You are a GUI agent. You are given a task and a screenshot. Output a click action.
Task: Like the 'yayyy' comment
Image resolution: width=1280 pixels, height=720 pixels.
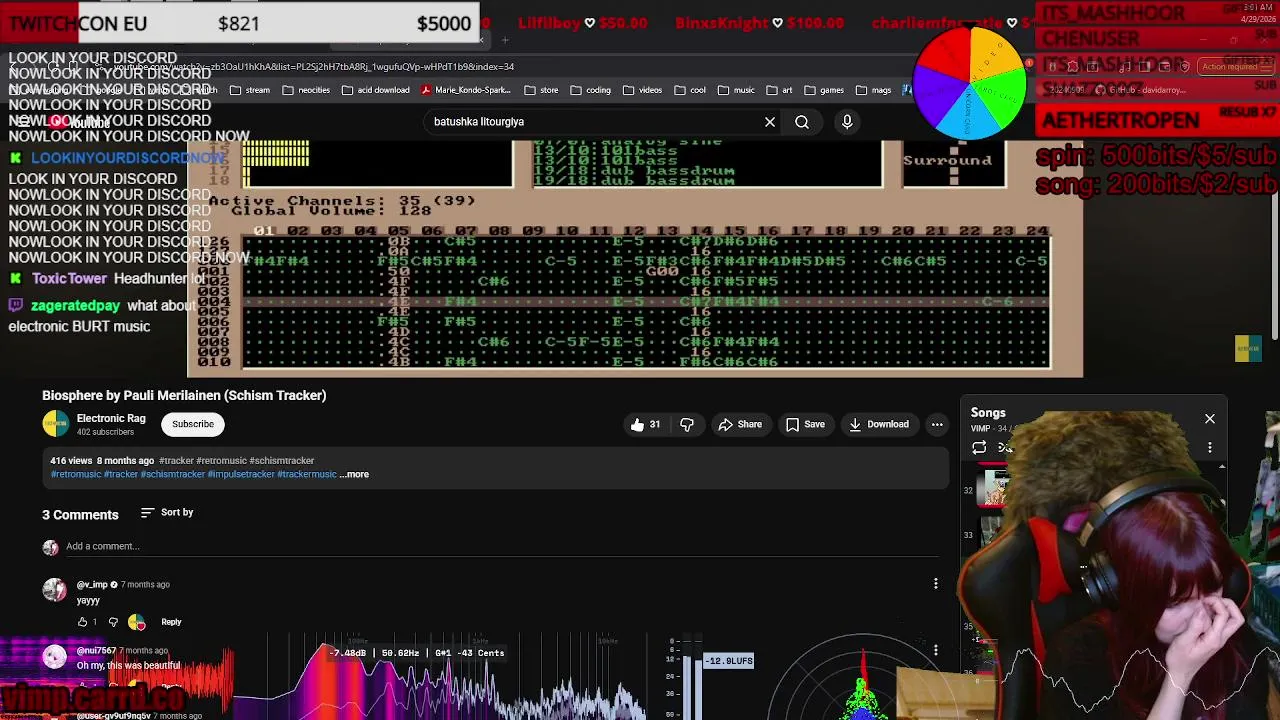[x=83, y=622]
